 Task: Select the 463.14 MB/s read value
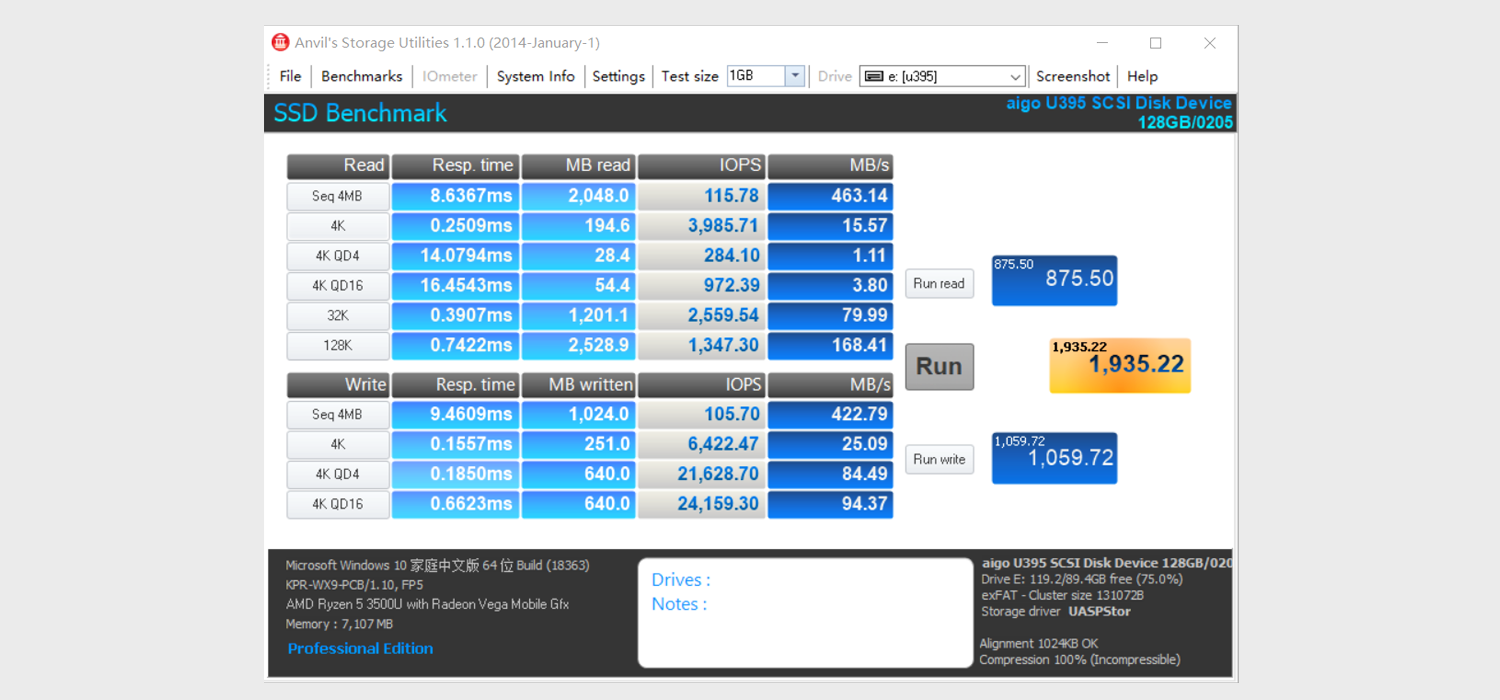click(830, 196)
